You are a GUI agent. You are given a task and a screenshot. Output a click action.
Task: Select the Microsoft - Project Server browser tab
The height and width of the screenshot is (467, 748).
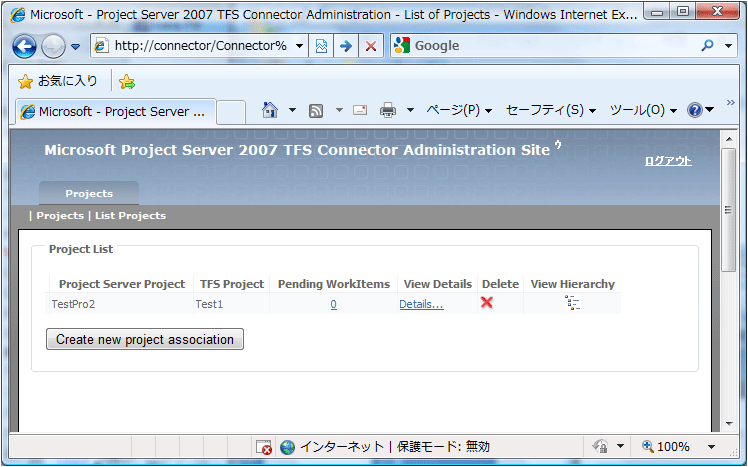(x=116, y=112)
